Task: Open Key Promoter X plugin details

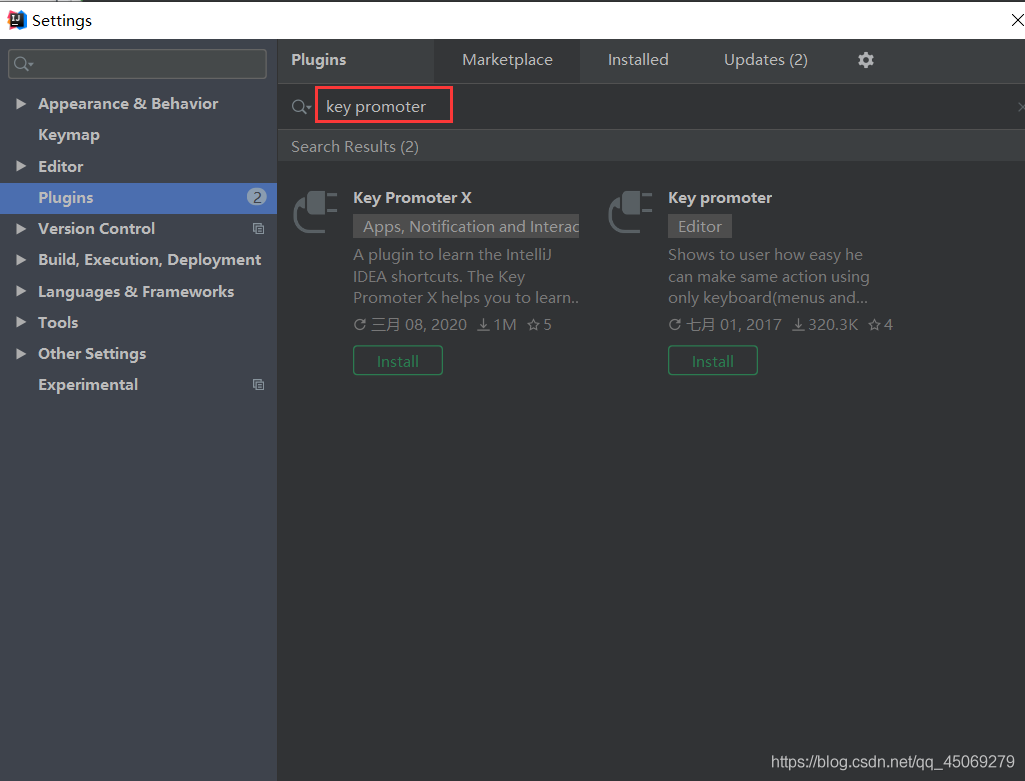Action: [412, 198]
